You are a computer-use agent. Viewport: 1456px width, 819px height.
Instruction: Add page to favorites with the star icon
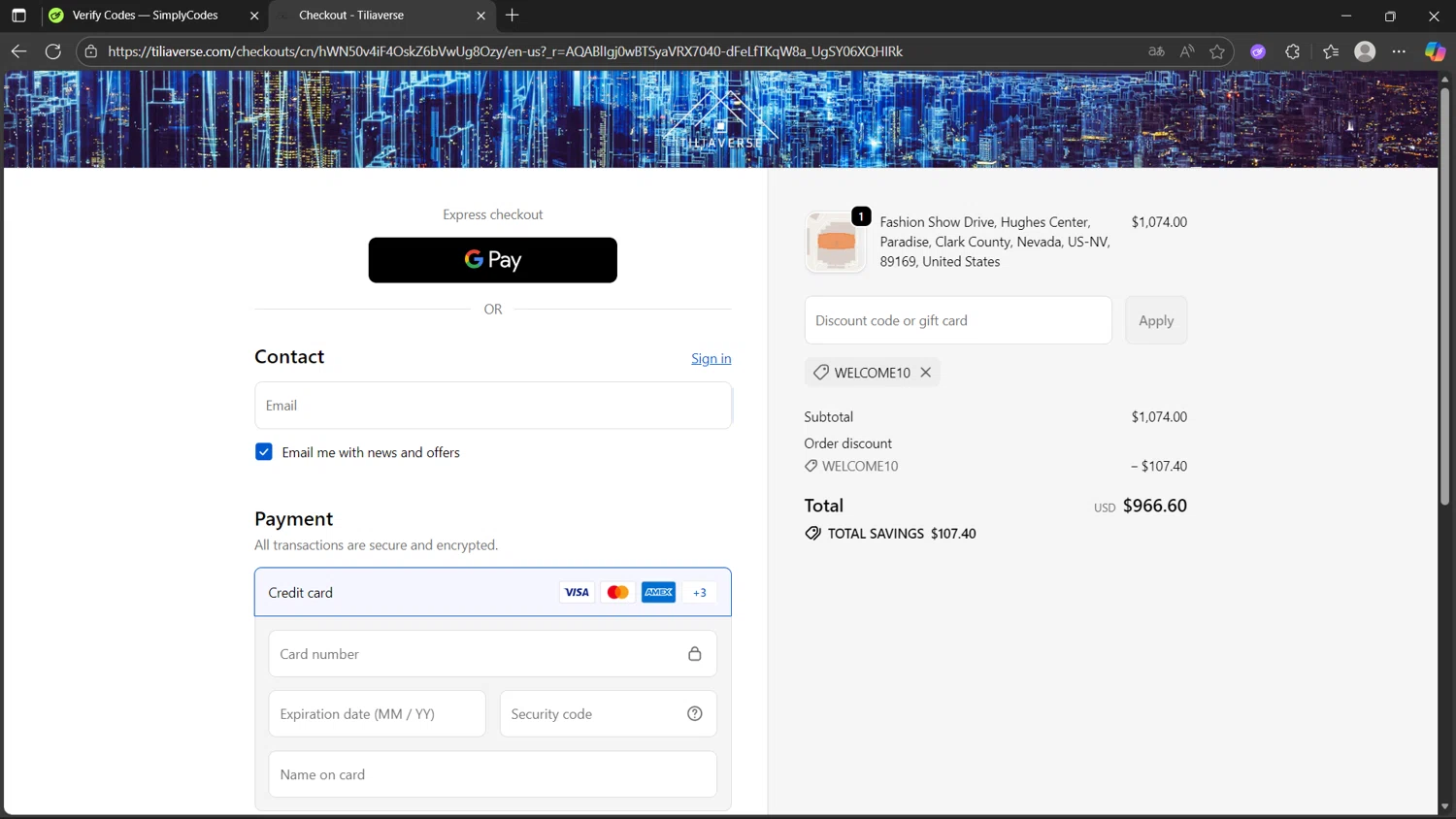click(x=1217, y=51)
